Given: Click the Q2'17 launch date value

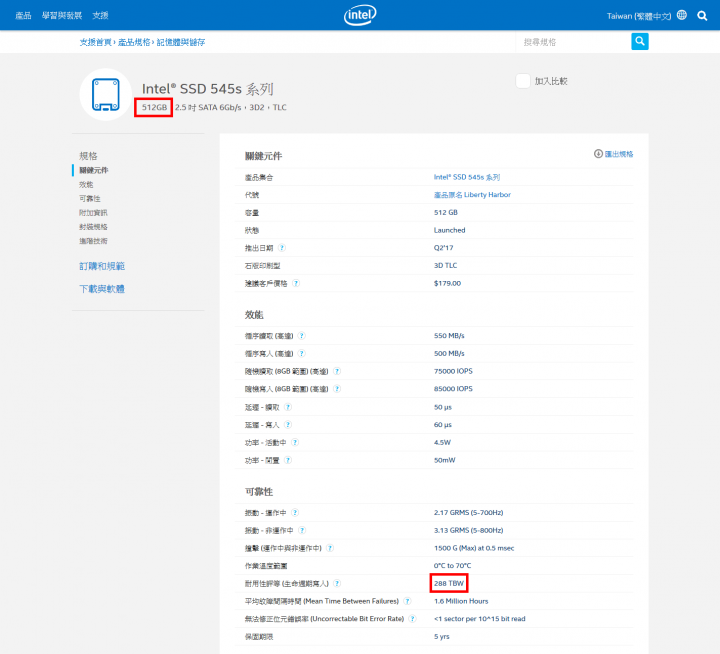Looking at the screenshot, I should point(444,248).
